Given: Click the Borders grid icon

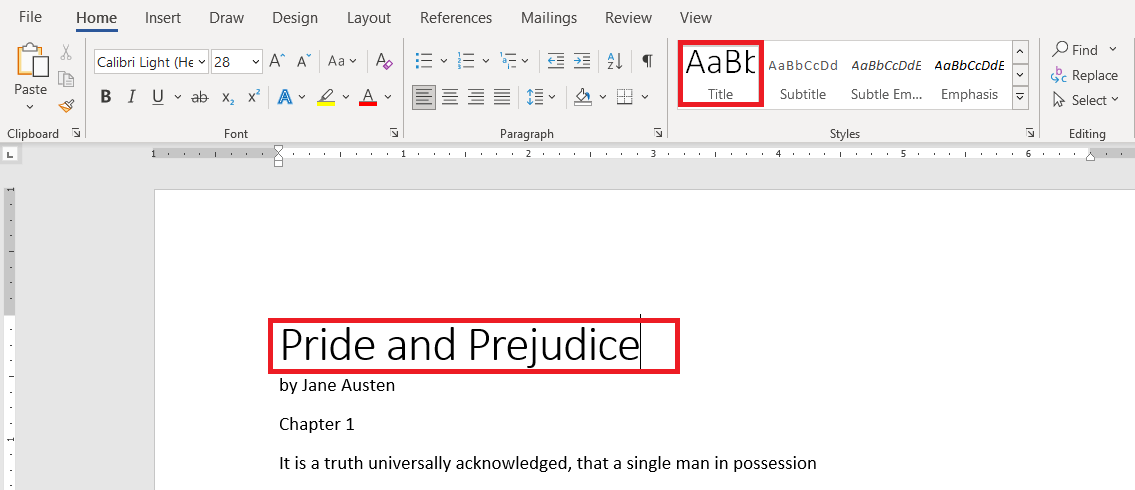Looking at the screenshot, I should point(625,96).
